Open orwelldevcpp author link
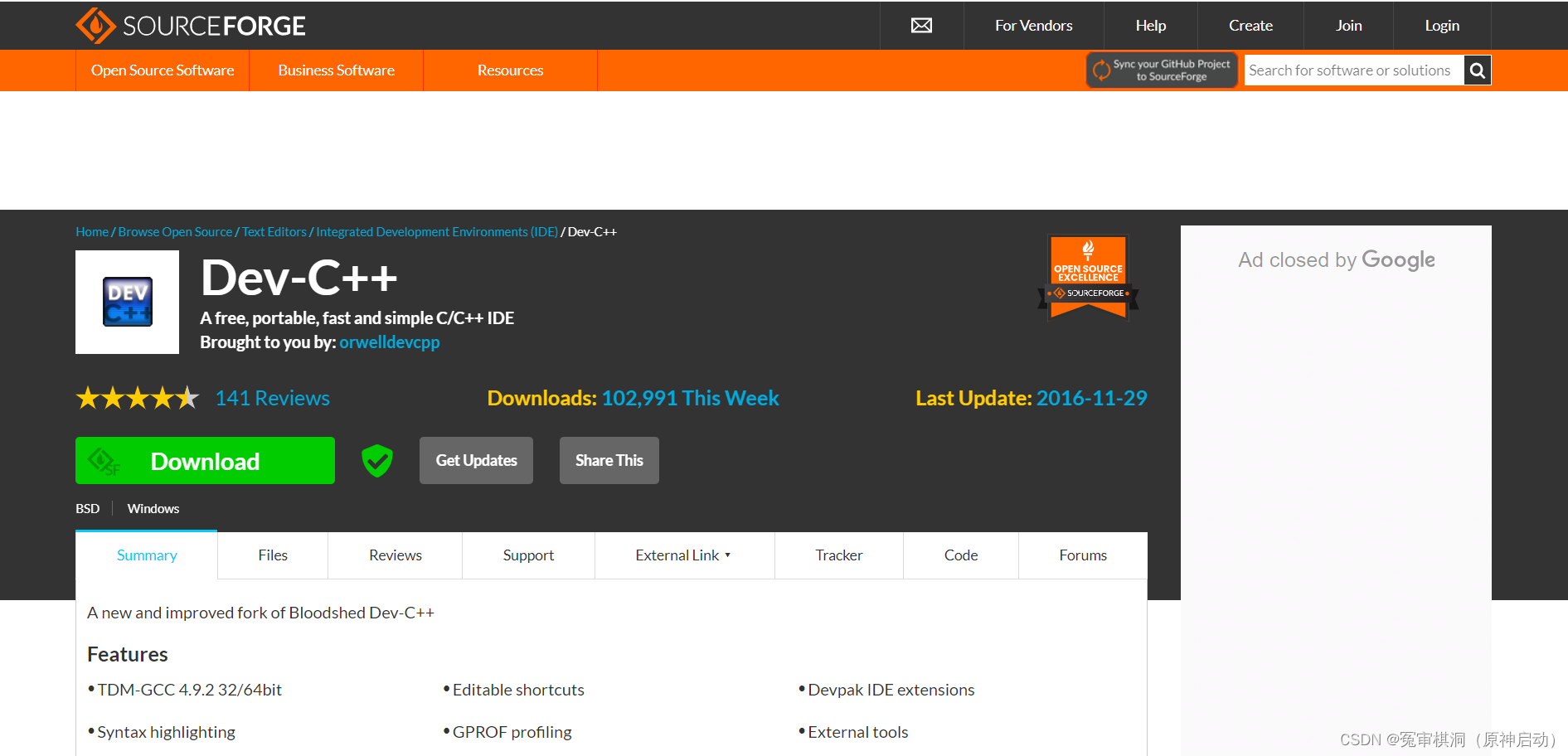 (x=389, y=342)
